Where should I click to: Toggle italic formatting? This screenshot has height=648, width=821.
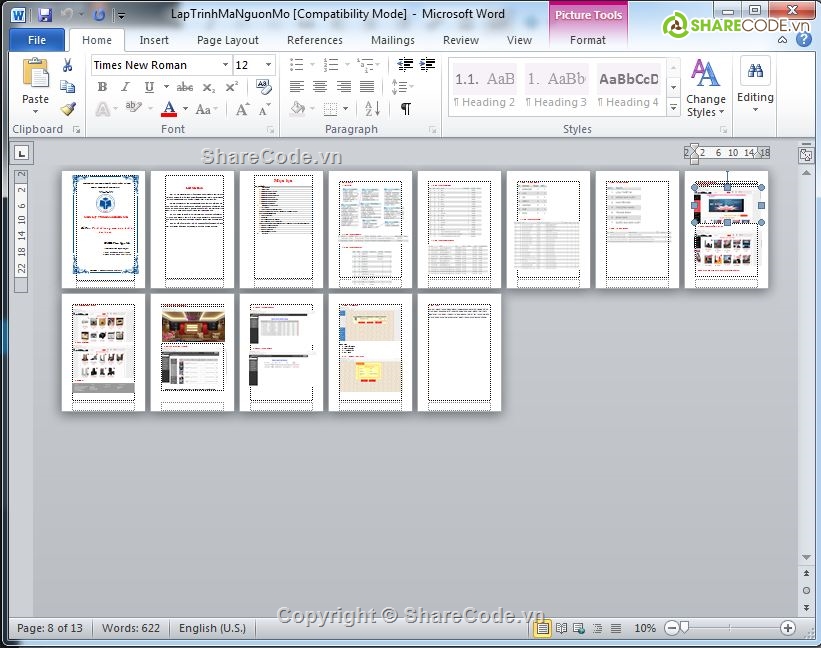pos(125,87)
